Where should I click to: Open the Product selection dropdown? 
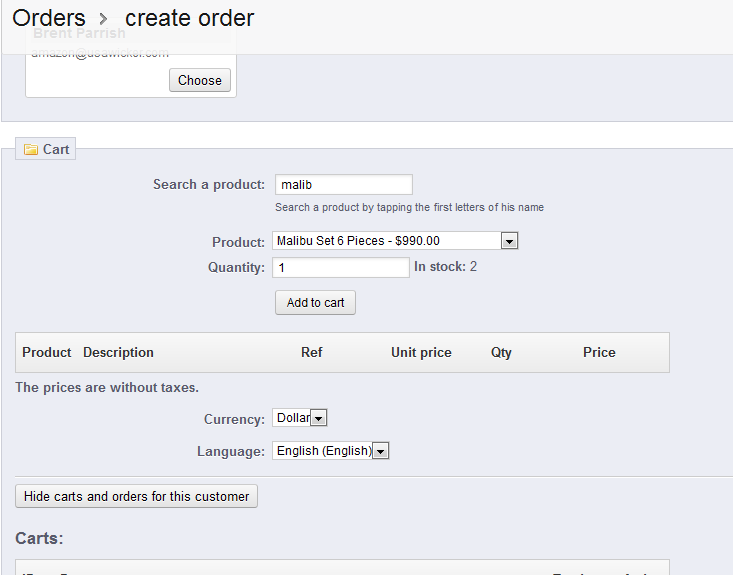508,241
